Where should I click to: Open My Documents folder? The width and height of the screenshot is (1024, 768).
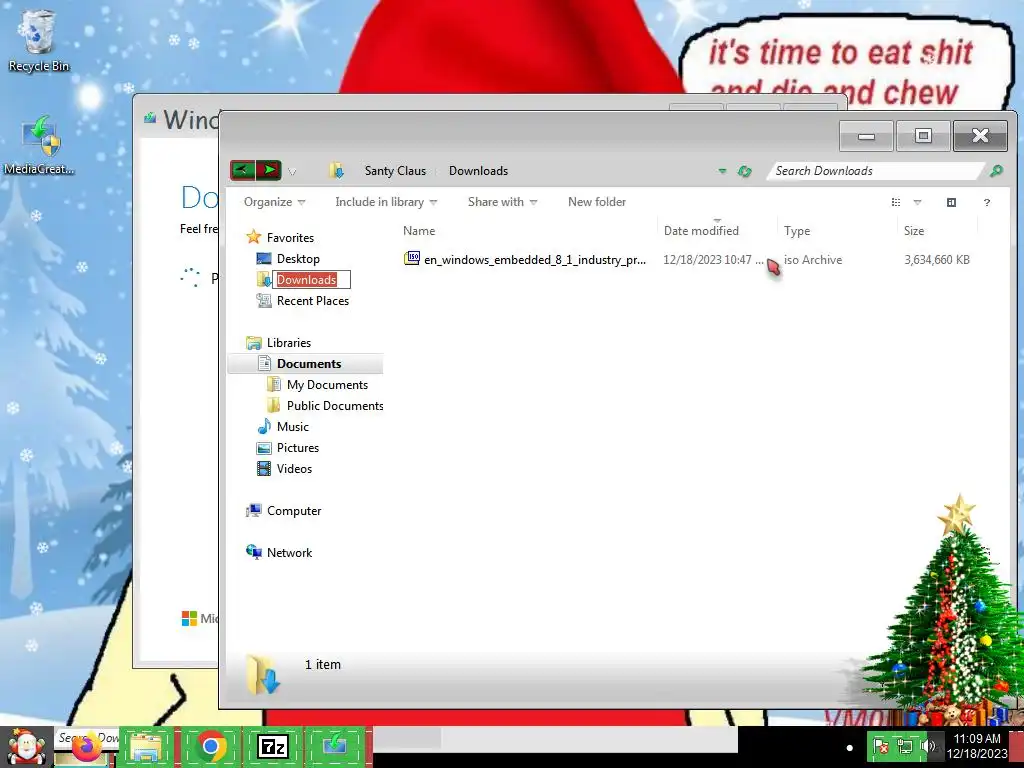(327, 385)
